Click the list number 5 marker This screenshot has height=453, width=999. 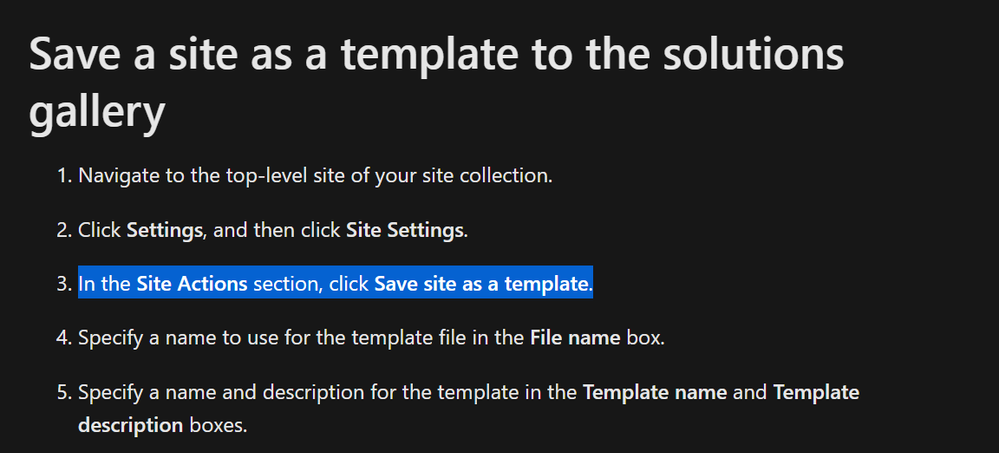(x=62, y=392)
